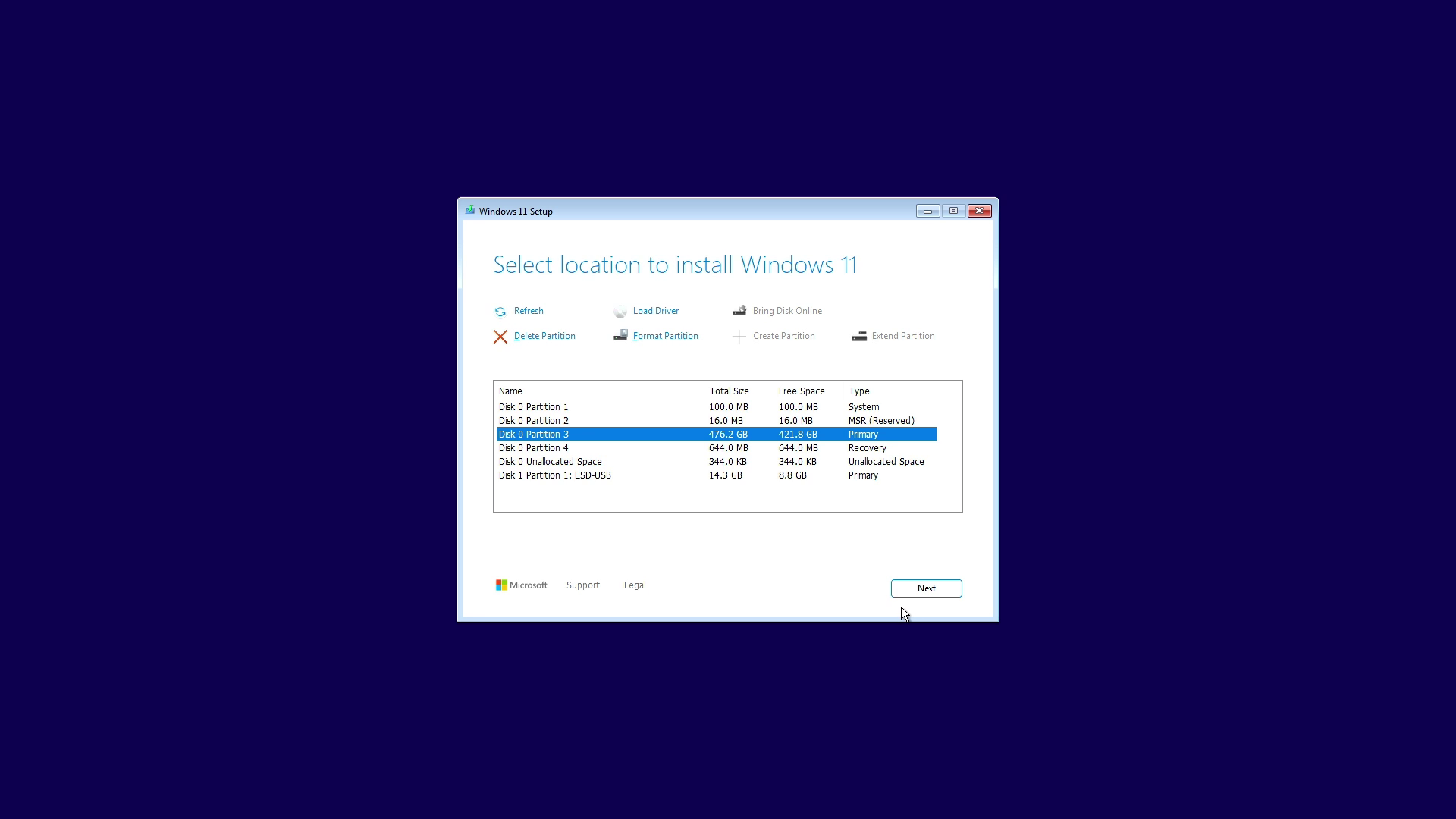The width and height of the screenshot is (1456, 819).
Task: Open the Legal link
Action: click(x=634, y=585)
